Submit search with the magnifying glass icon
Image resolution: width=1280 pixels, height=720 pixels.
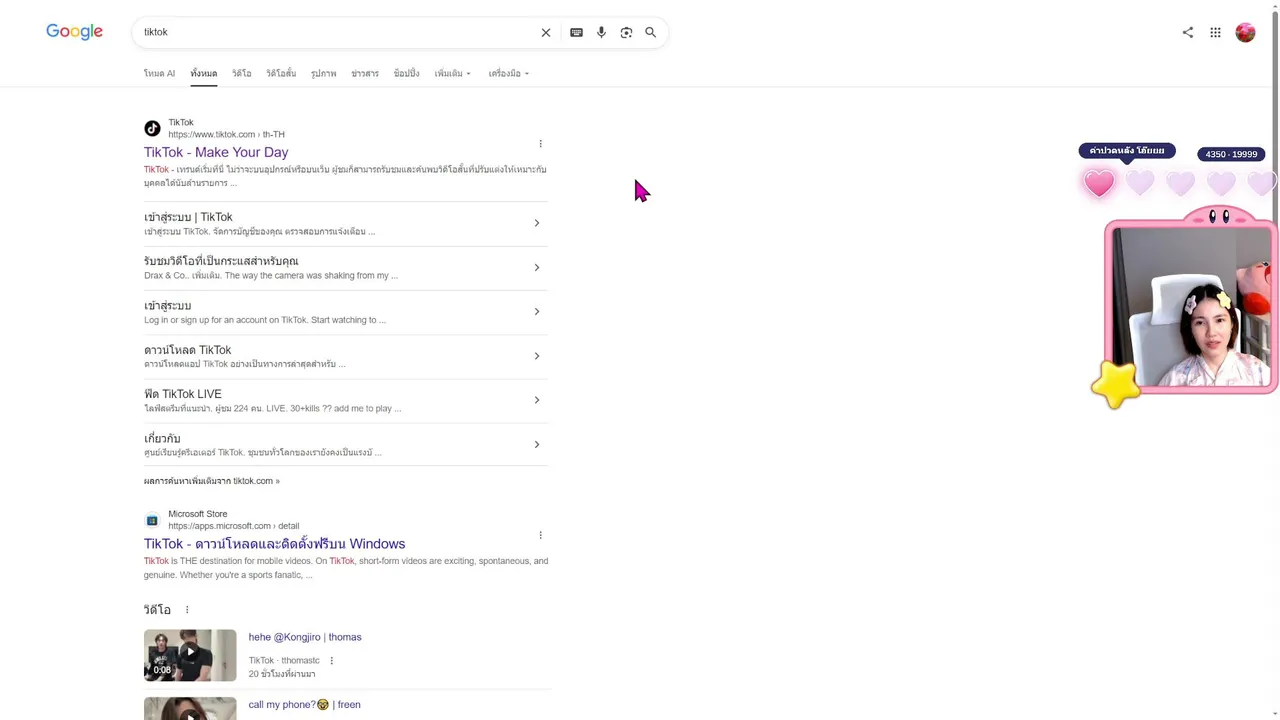pos(650,33)
